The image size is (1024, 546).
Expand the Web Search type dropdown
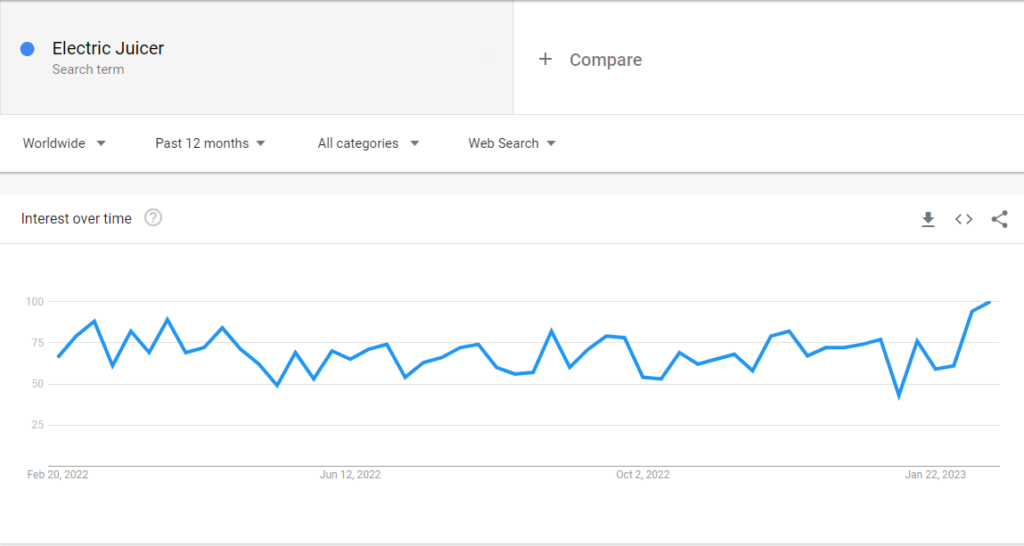(x=512, y=143)
